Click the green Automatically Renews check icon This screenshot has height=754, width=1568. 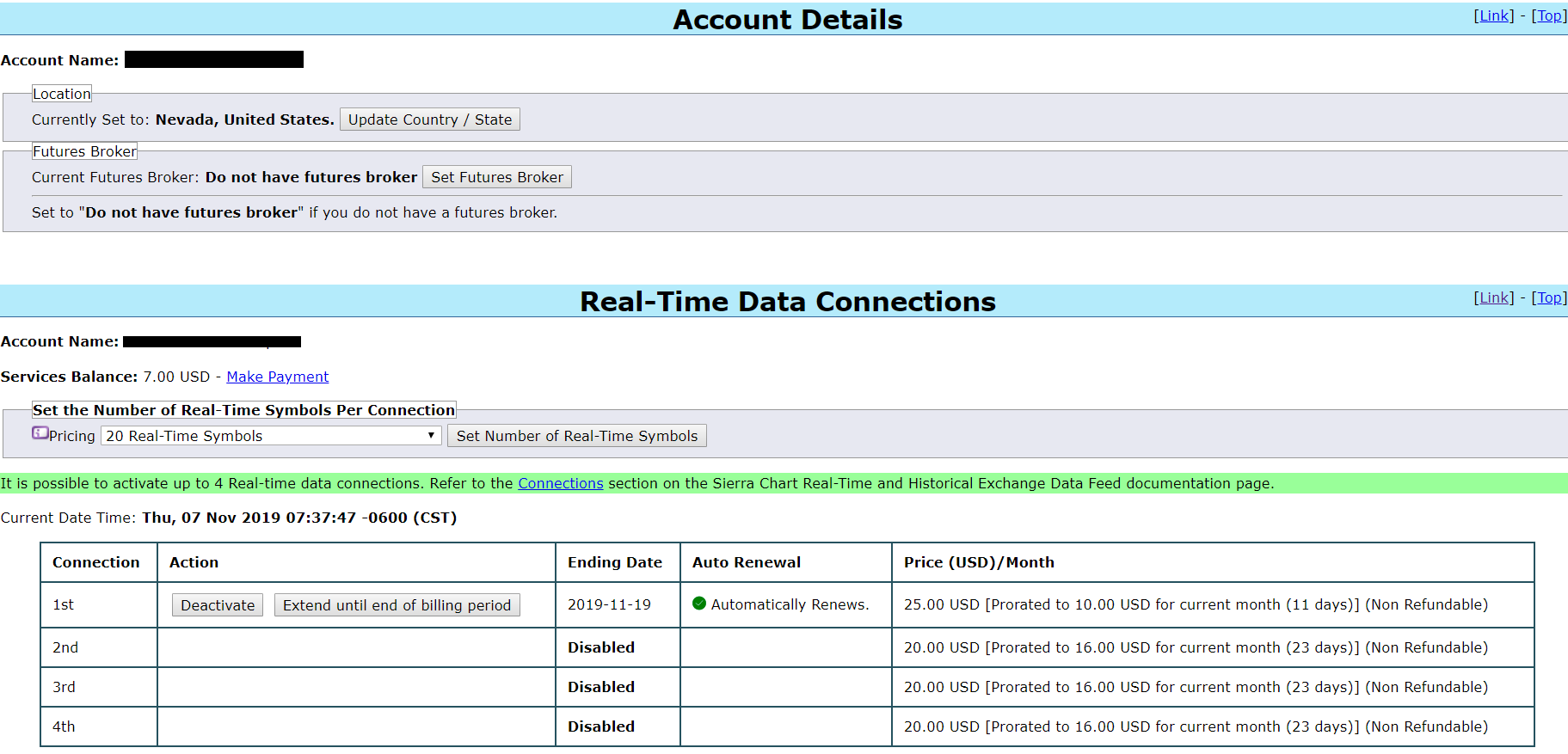coord(699,604)
